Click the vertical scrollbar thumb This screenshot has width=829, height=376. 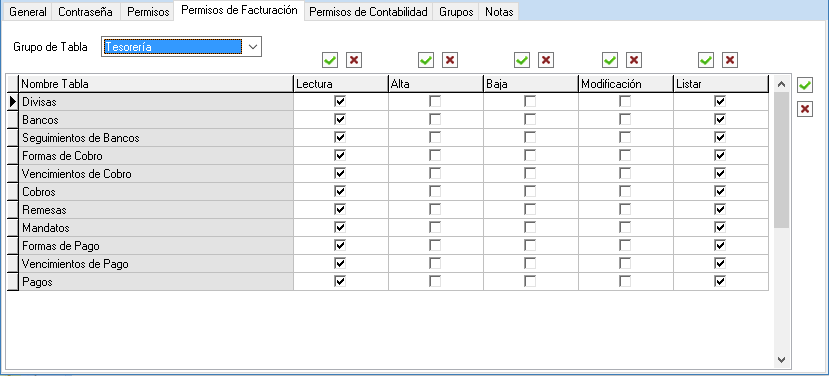(x=782, y=160)
